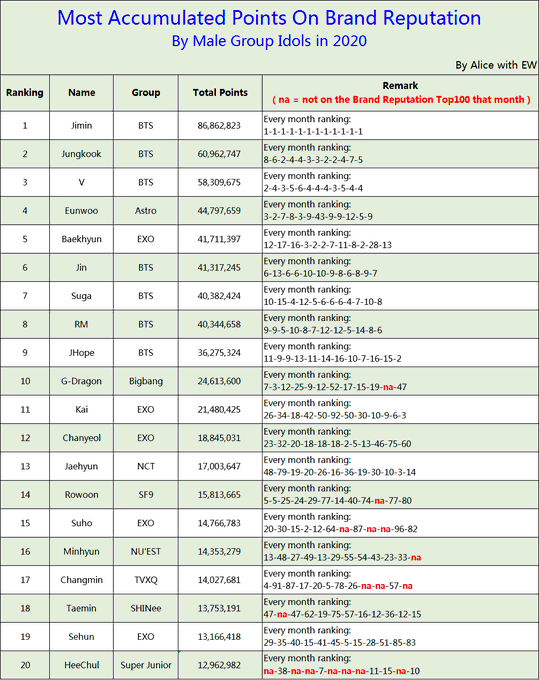Click the group cell 'Astro'
This screenshot has width=539, height=680.
pos(146,211)
